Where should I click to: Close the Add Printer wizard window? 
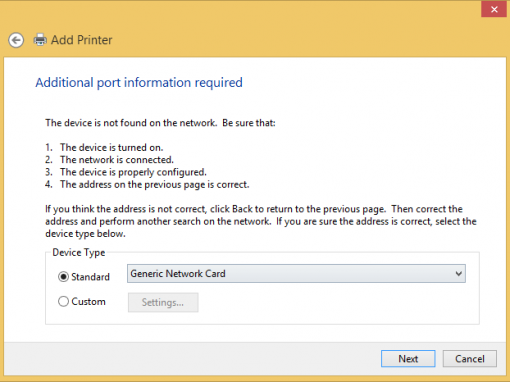click(x=494, y=9)
